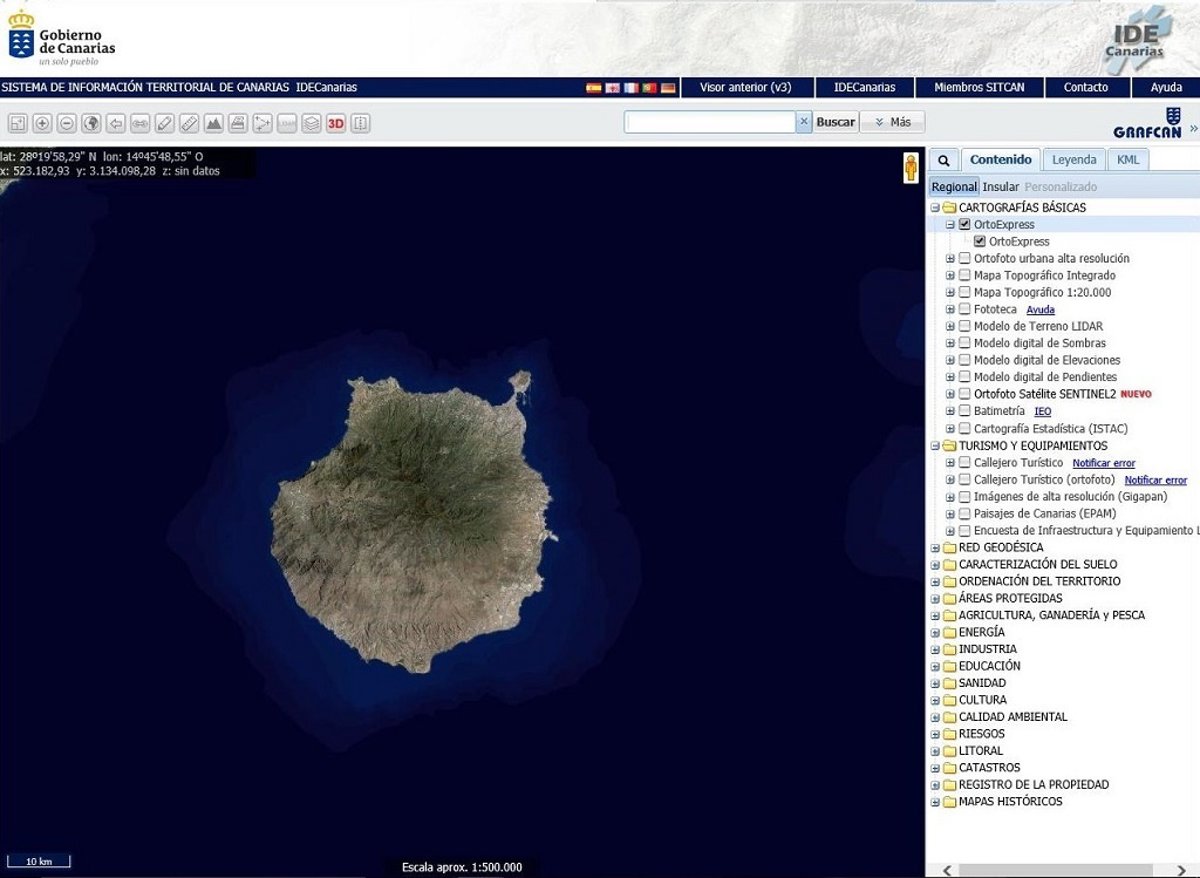Viewport: 1200px width, 878px height.
Task: Open the KML tab
Action: 1128,160
